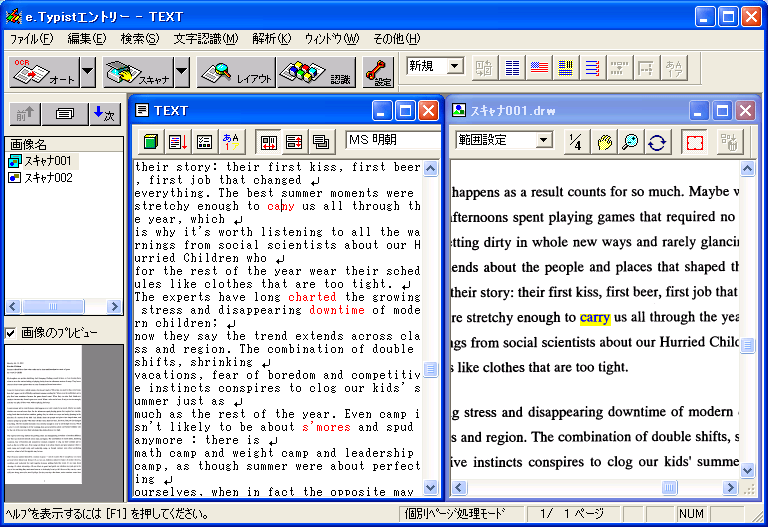Go to next image (次) button
Screen dimensions: 768x527
click(x=104, y=114)
